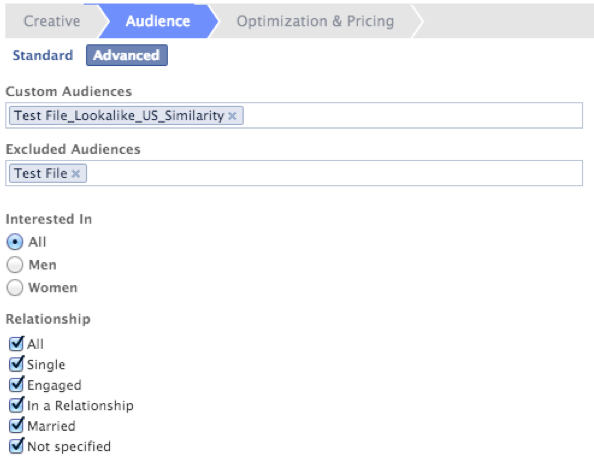
Task: Switch to Standard audience mode
Action: click(43, 55)
